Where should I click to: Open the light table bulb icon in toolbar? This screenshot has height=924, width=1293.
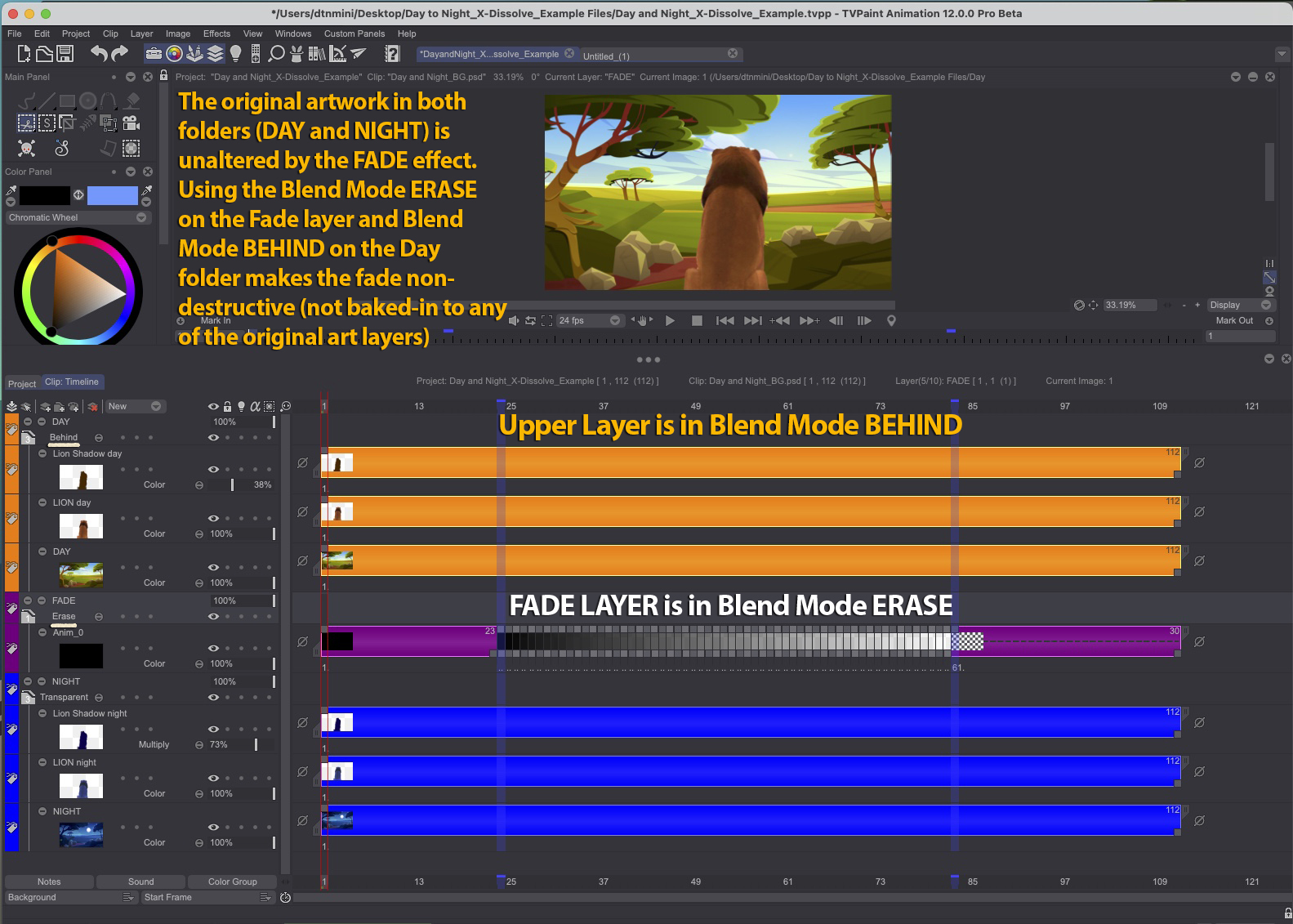click(235, 54)
